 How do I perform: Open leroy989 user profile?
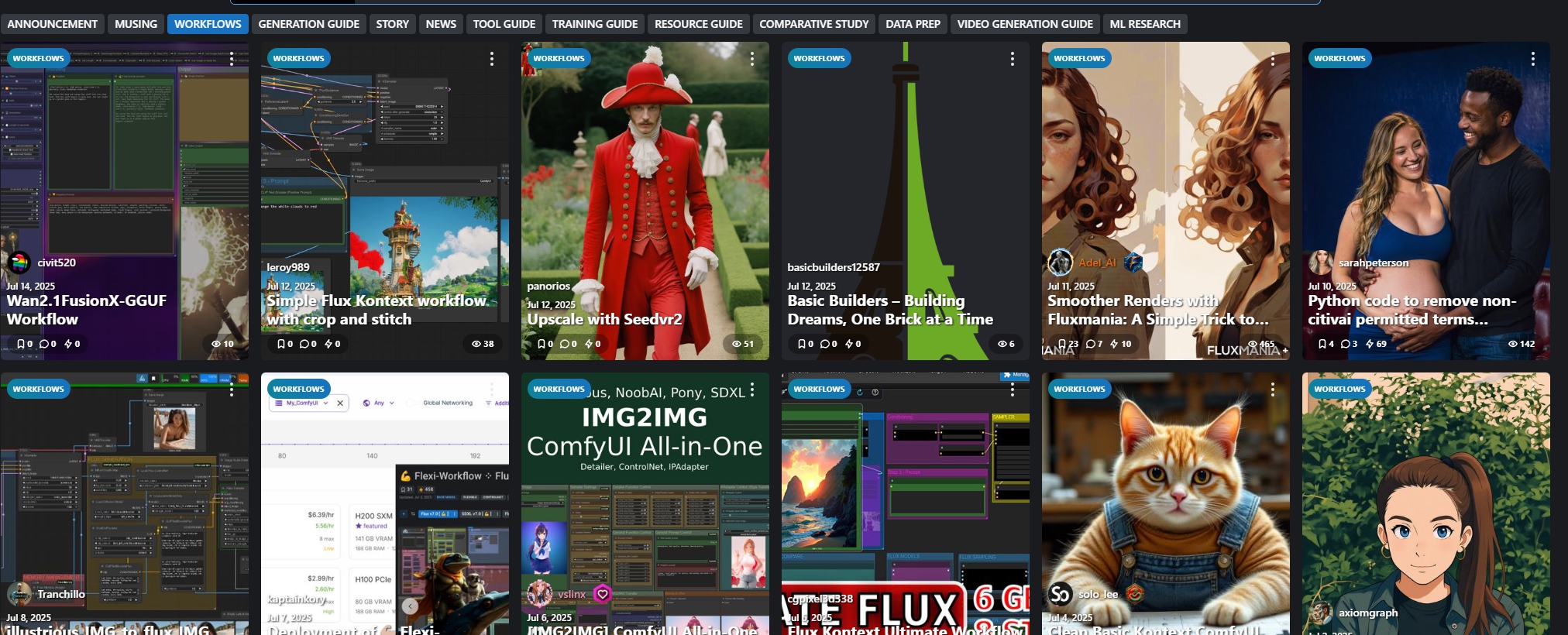tap(288, 267)
